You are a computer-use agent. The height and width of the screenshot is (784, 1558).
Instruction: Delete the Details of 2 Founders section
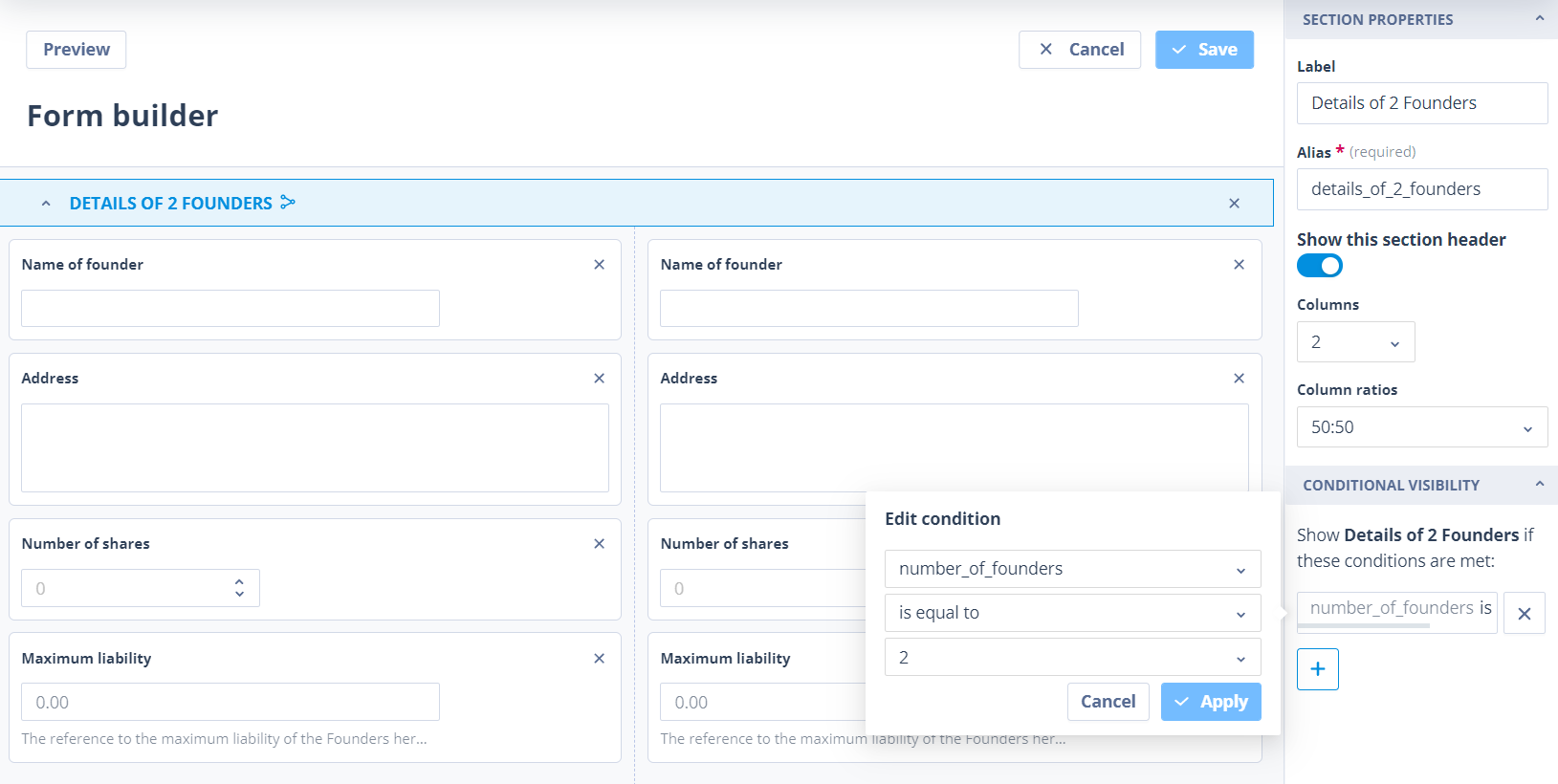1234,204
